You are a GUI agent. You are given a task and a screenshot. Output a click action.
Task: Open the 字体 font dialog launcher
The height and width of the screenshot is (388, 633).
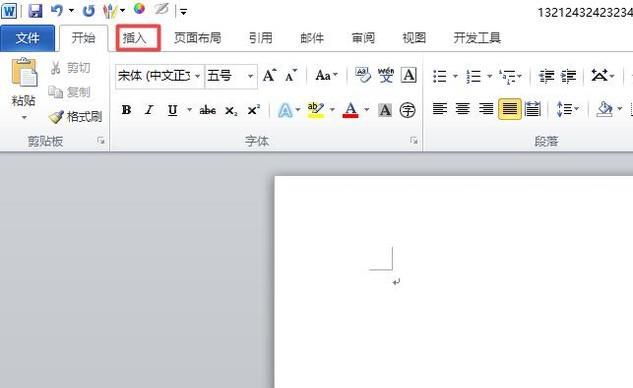pyautogui.click(x=413, y=141)
